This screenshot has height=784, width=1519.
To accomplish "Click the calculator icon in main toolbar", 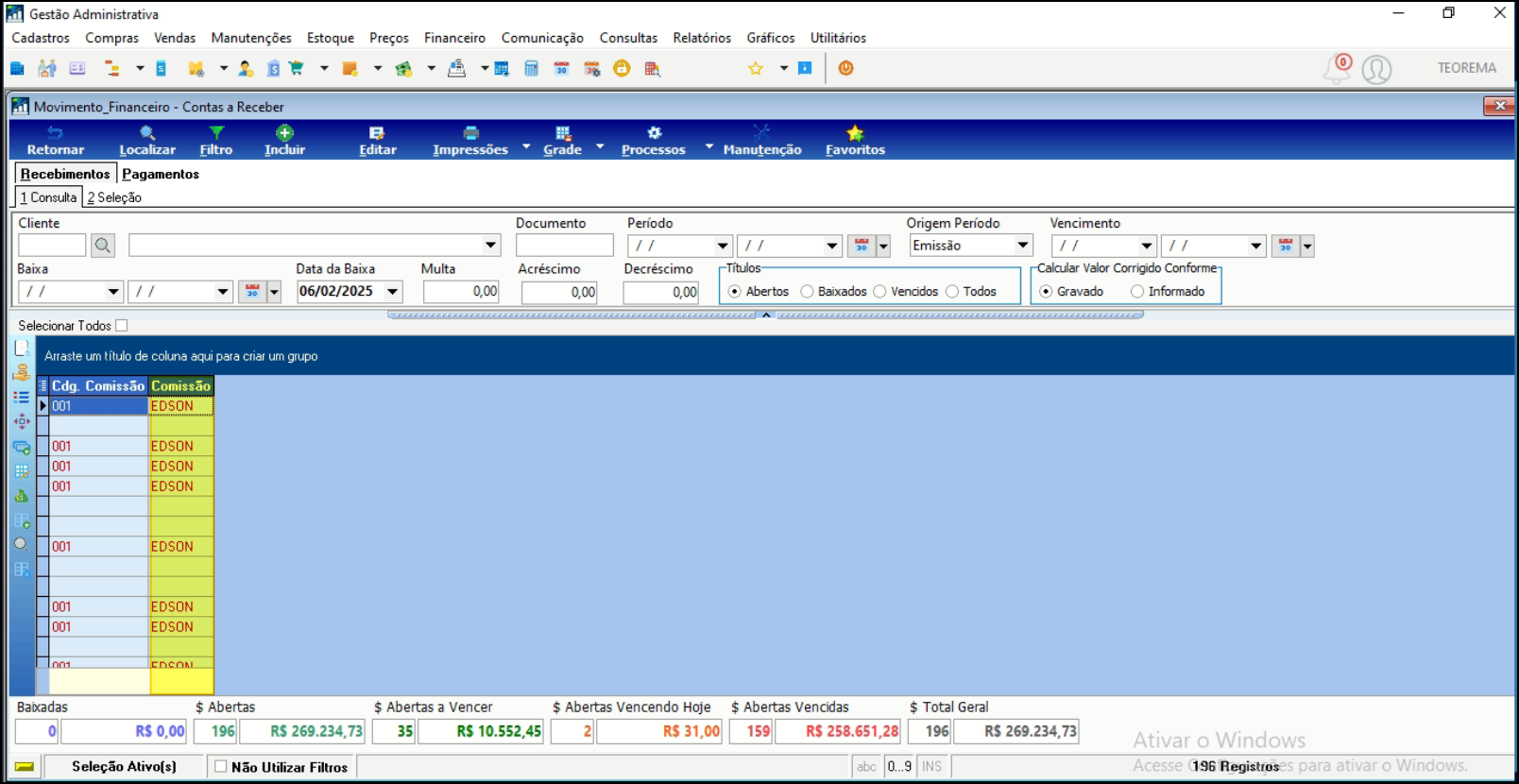I will [532, 68].
